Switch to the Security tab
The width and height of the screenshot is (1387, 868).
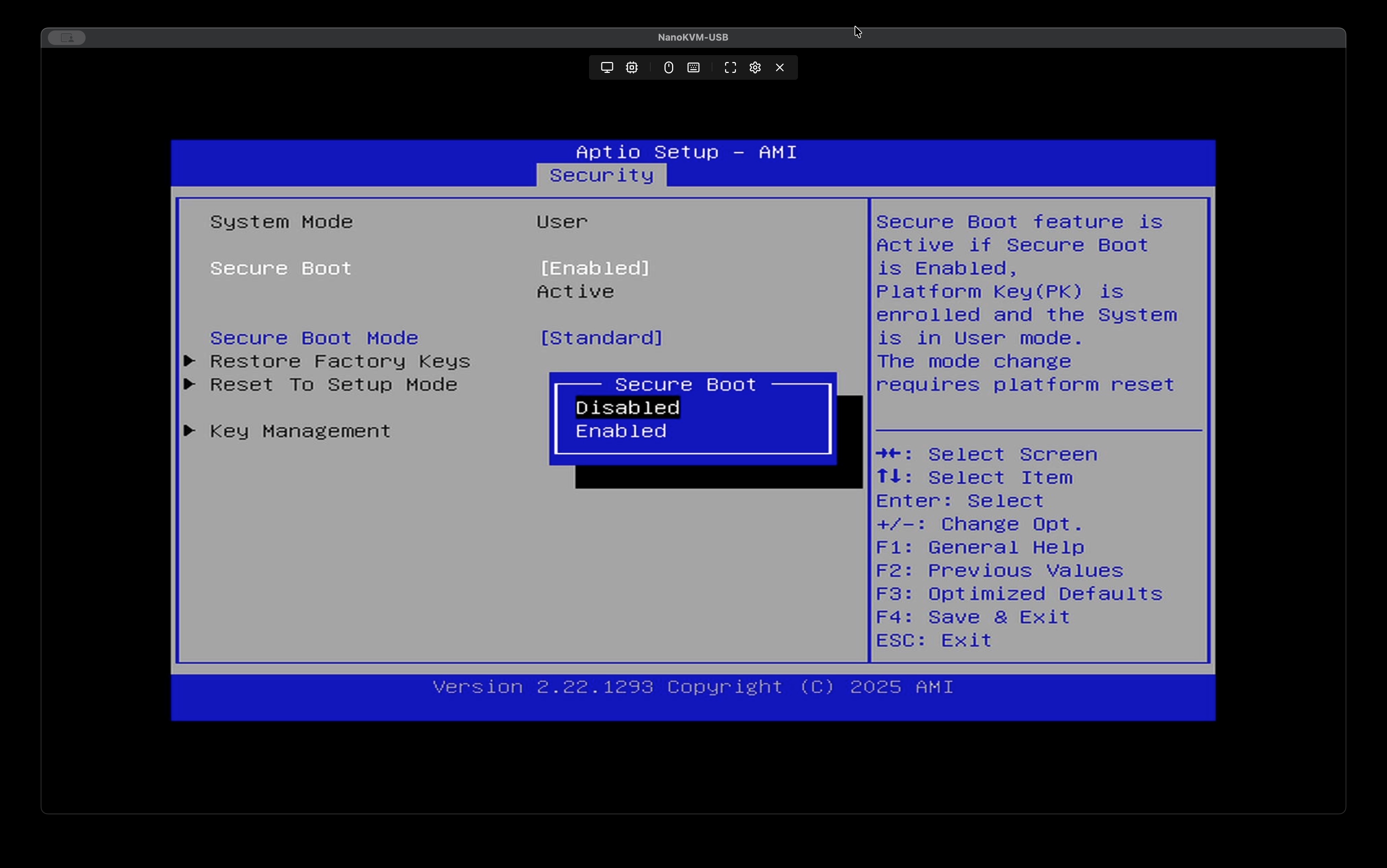click(601, 175)
